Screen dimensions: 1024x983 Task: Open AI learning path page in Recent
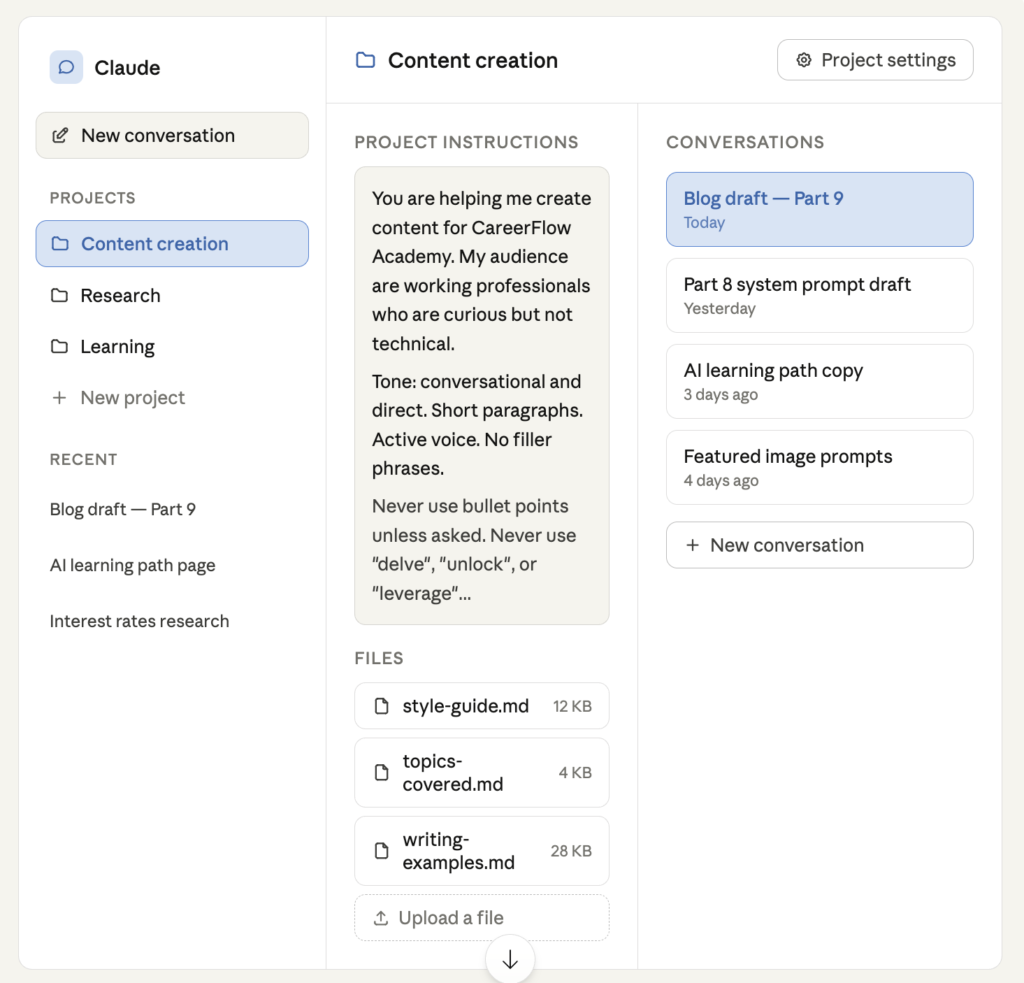133,565
